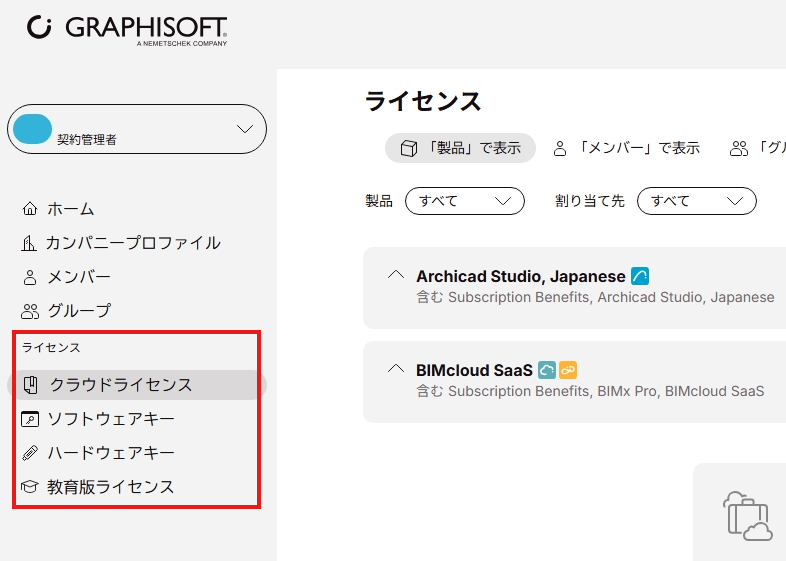
Task: Open the 製品 filter dropdown
Action: 465,201
